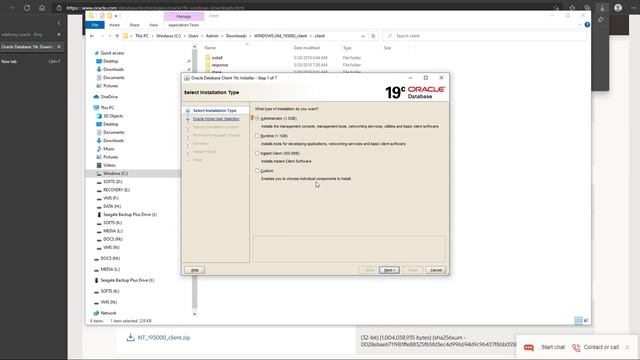Click Next in the Oracle installer

tap(389, 270)
